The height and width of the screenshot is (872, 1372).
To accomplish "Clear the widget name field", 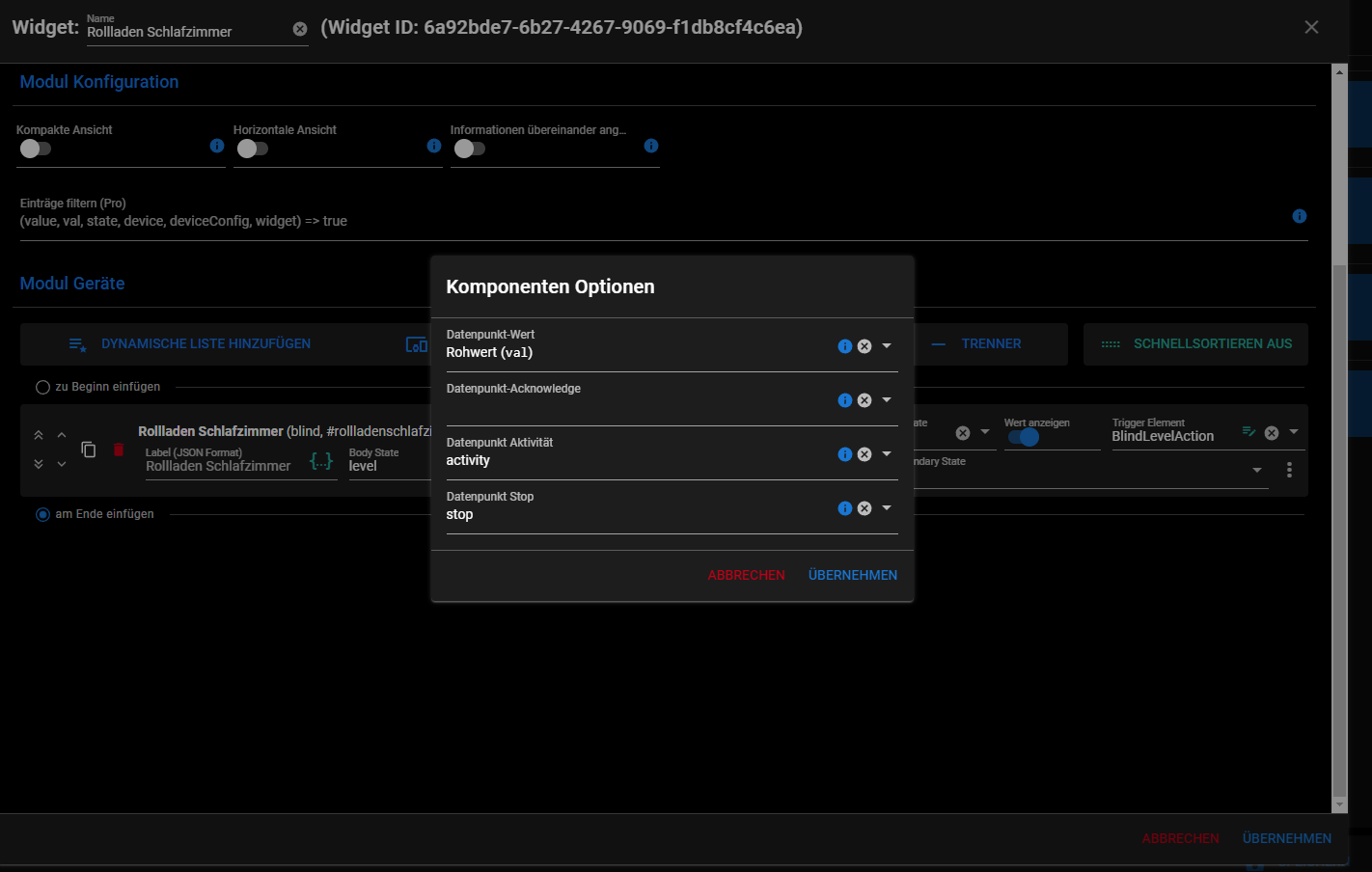I will (x=300, y=29).
